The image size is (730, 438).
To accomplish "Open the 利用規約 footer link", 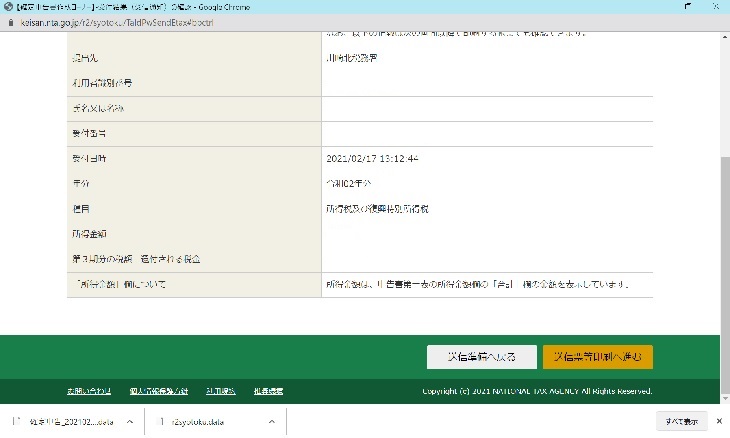I will [221, 391].
